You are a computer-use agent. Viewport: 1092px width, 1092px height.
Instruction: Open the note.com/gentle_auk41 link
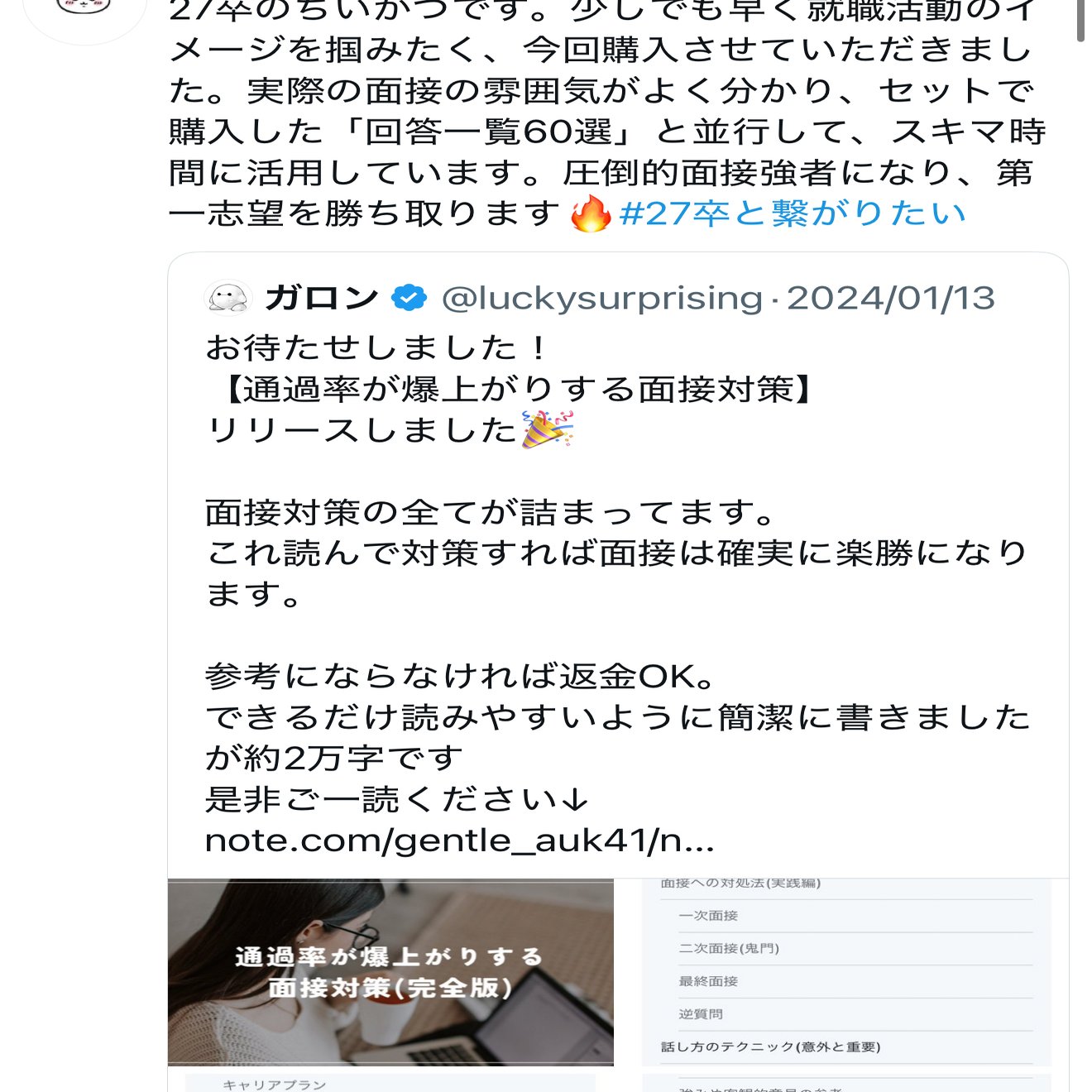point(459,841)
